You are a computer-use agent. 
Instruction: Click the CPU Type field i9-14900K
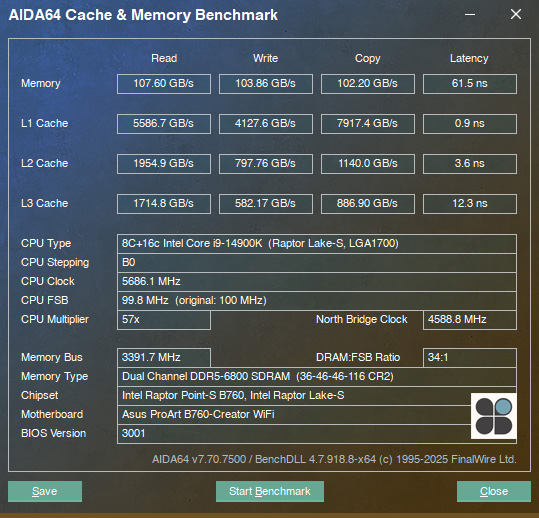[317, 244]
